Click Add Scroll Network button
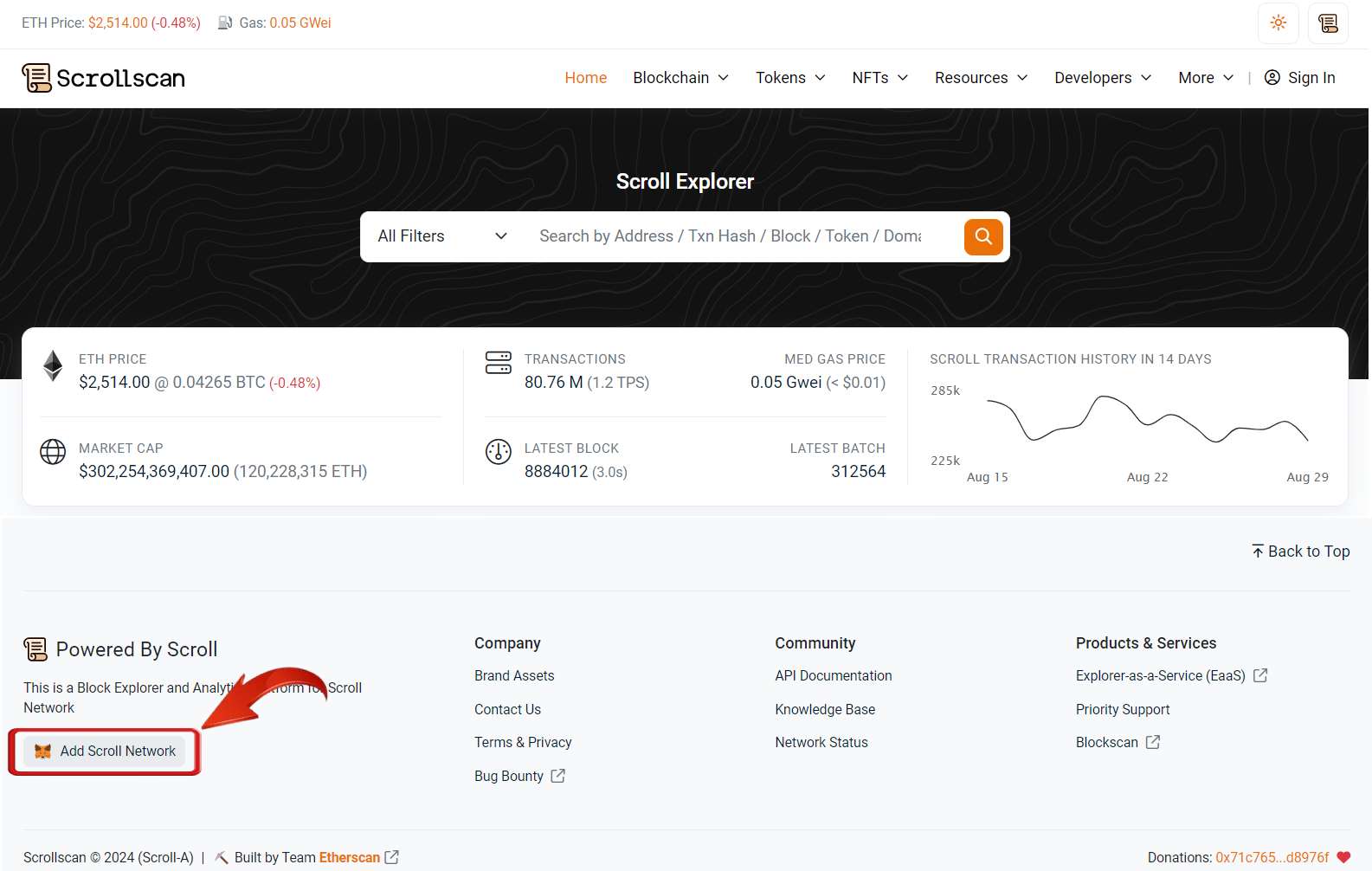The width and height of the screenshot is (1372, 871). click(x=105, y=752)
